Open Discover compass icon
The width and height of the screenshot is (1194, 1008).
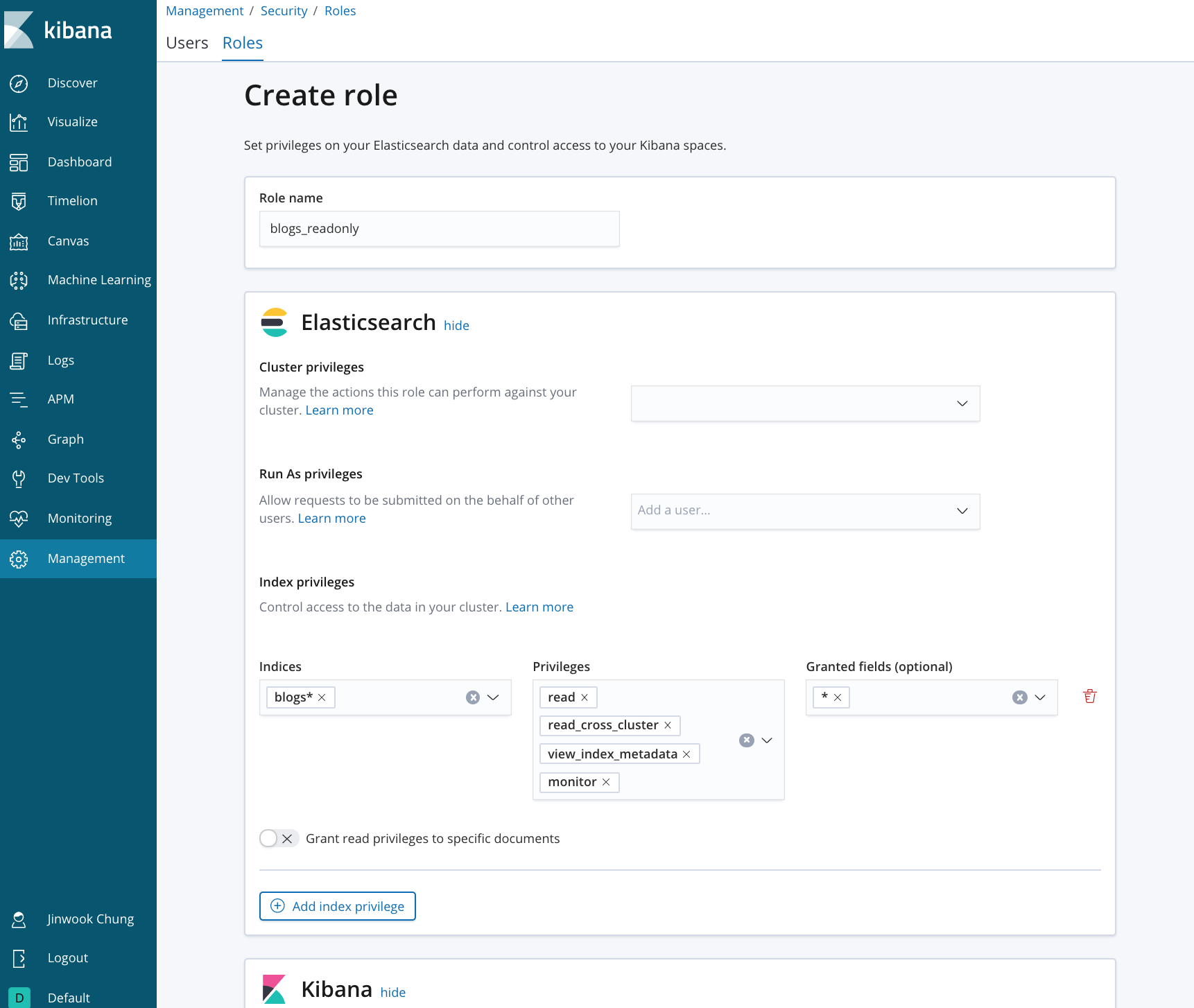coord(19,83)
